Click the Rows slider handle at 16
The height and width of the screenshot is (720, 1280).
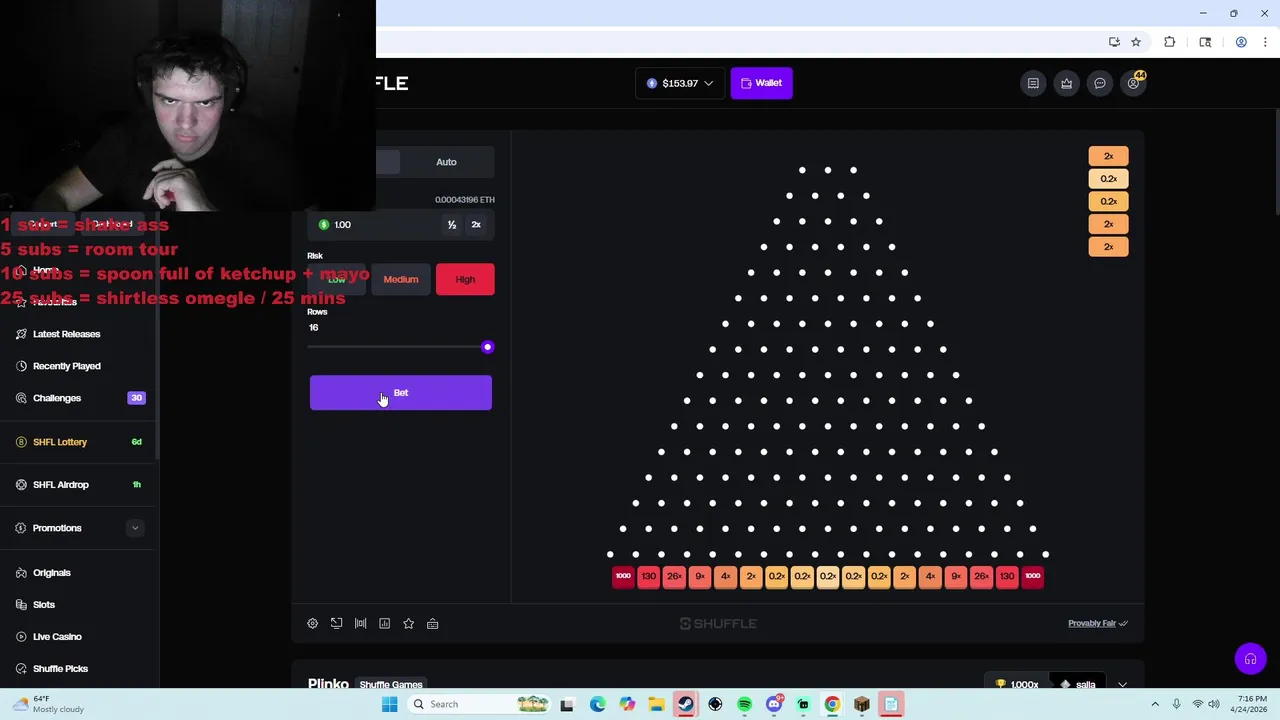(x=487, y=347)
